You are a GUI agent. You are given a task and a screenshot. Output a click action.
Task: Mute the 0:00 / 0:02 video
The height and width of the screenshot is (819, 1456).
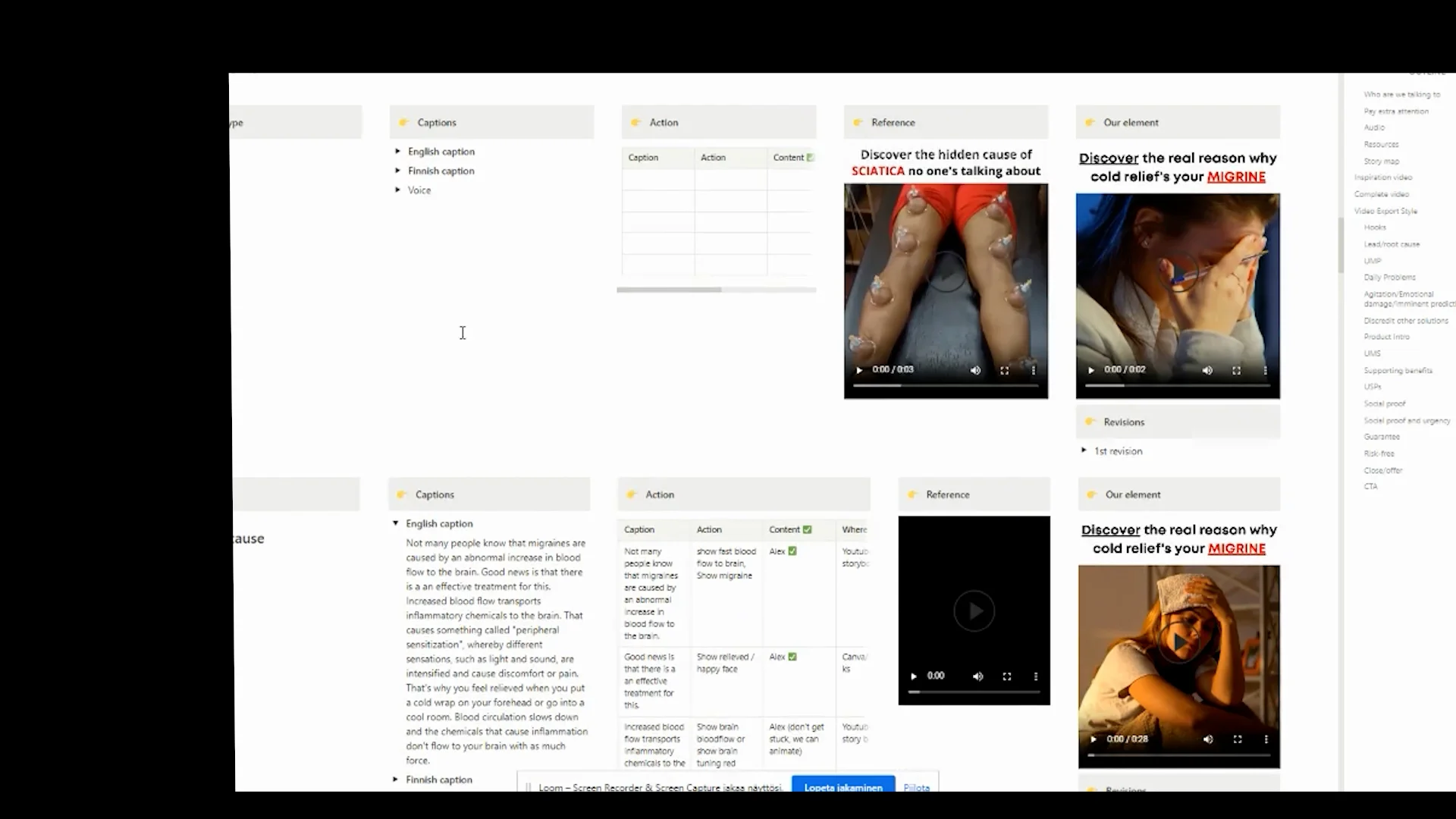pos(1207,370)
